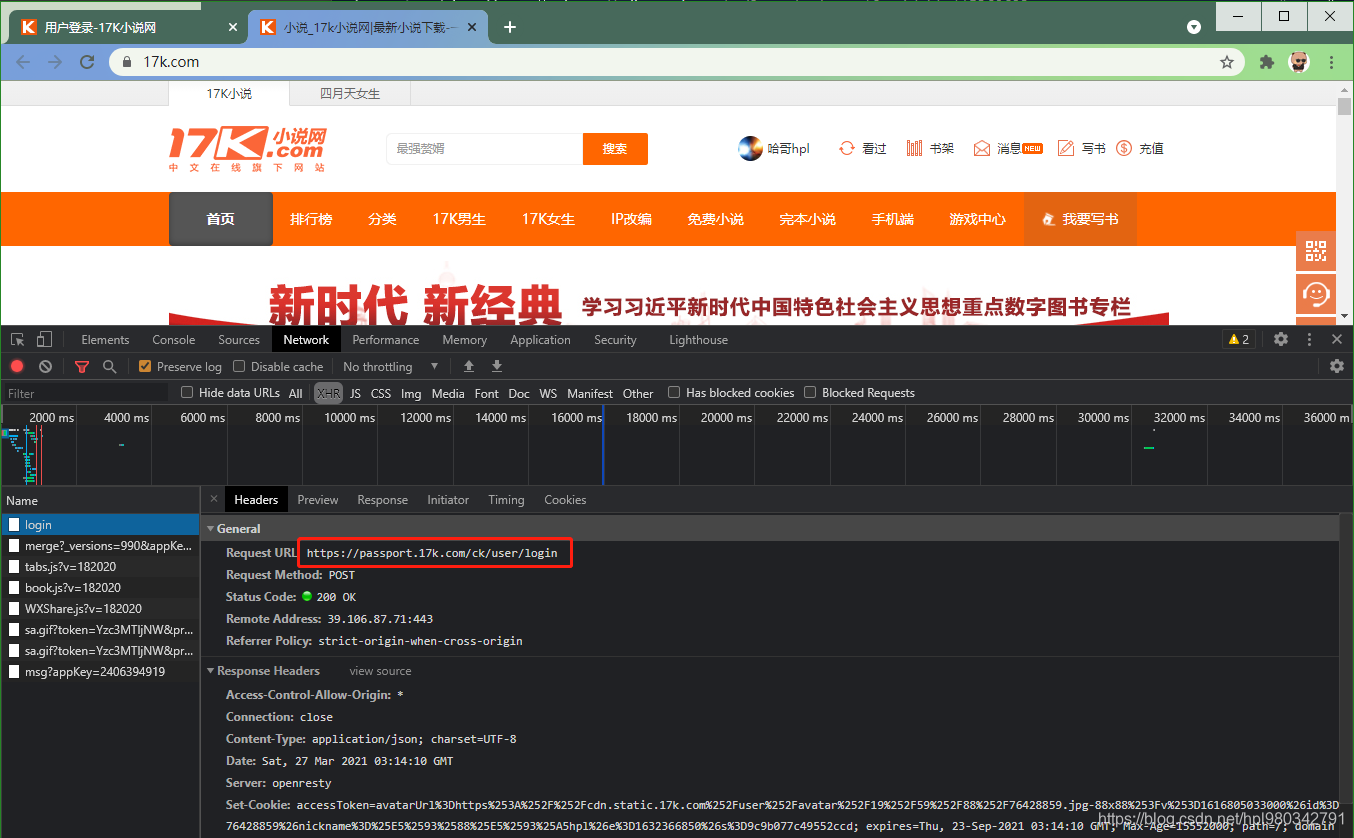1354x838 pixels.
Task: Collapse the Response Headers section
Action: click(211, 670)
